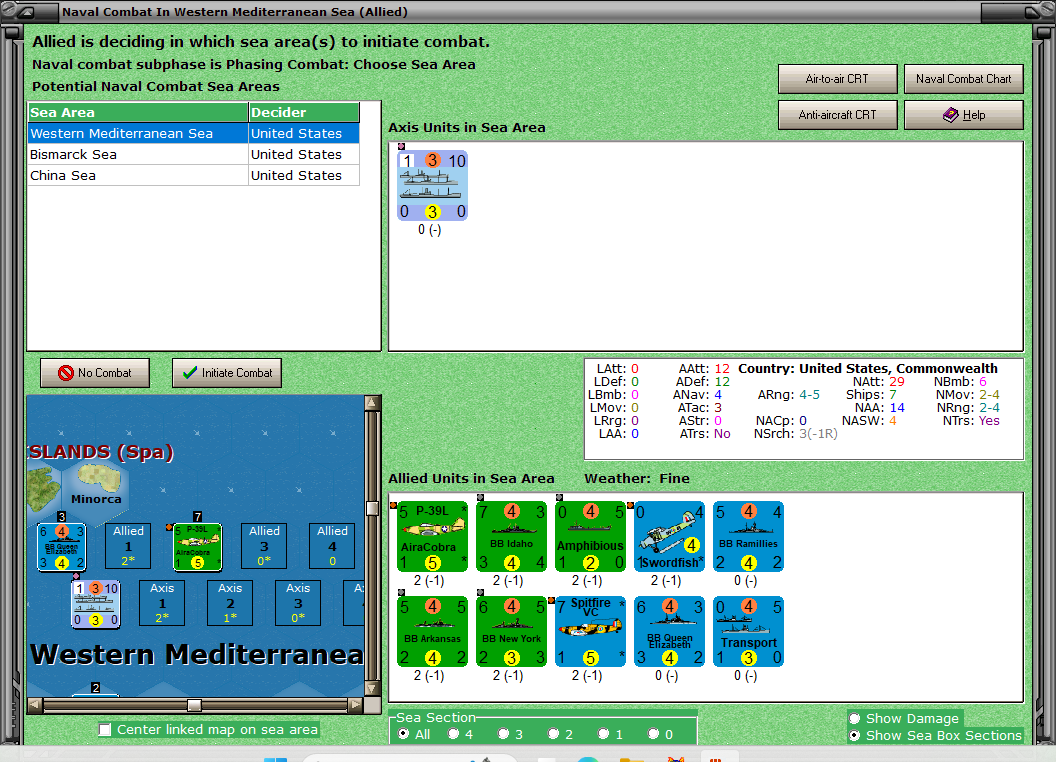Click Allied sea box section 1
This screenshot has width=1056, height=762.
point(128,546)
